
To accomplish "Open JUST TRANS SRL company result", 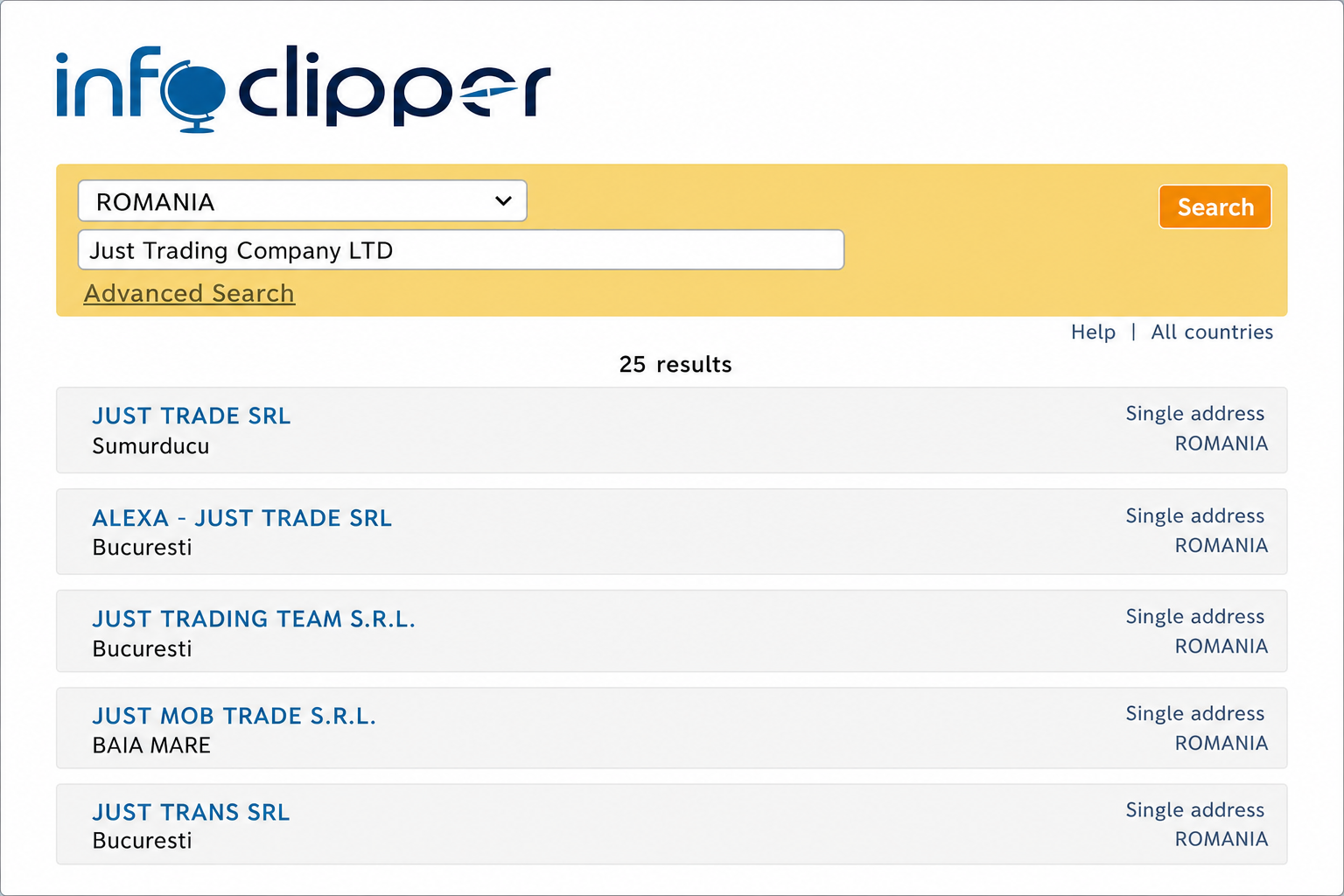I will [191, 812].
